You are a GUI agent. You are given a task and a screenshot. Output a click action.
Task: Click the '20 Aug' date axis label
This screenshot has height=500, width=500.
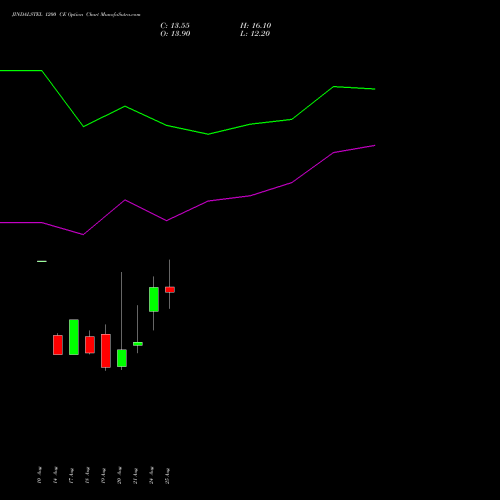tap(119, 475)
